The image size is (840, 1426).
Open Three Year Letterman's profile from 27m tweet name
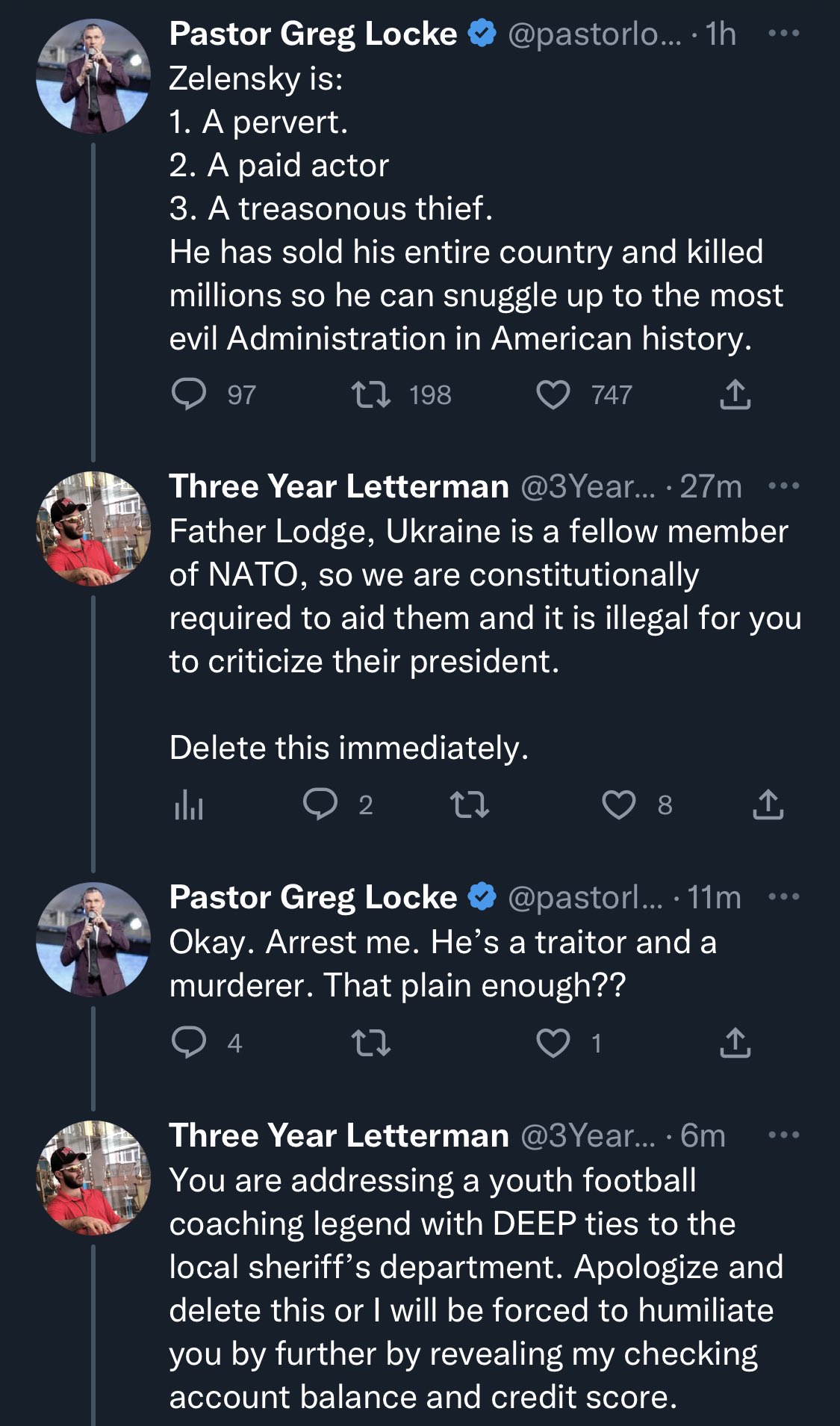point(339,486)
